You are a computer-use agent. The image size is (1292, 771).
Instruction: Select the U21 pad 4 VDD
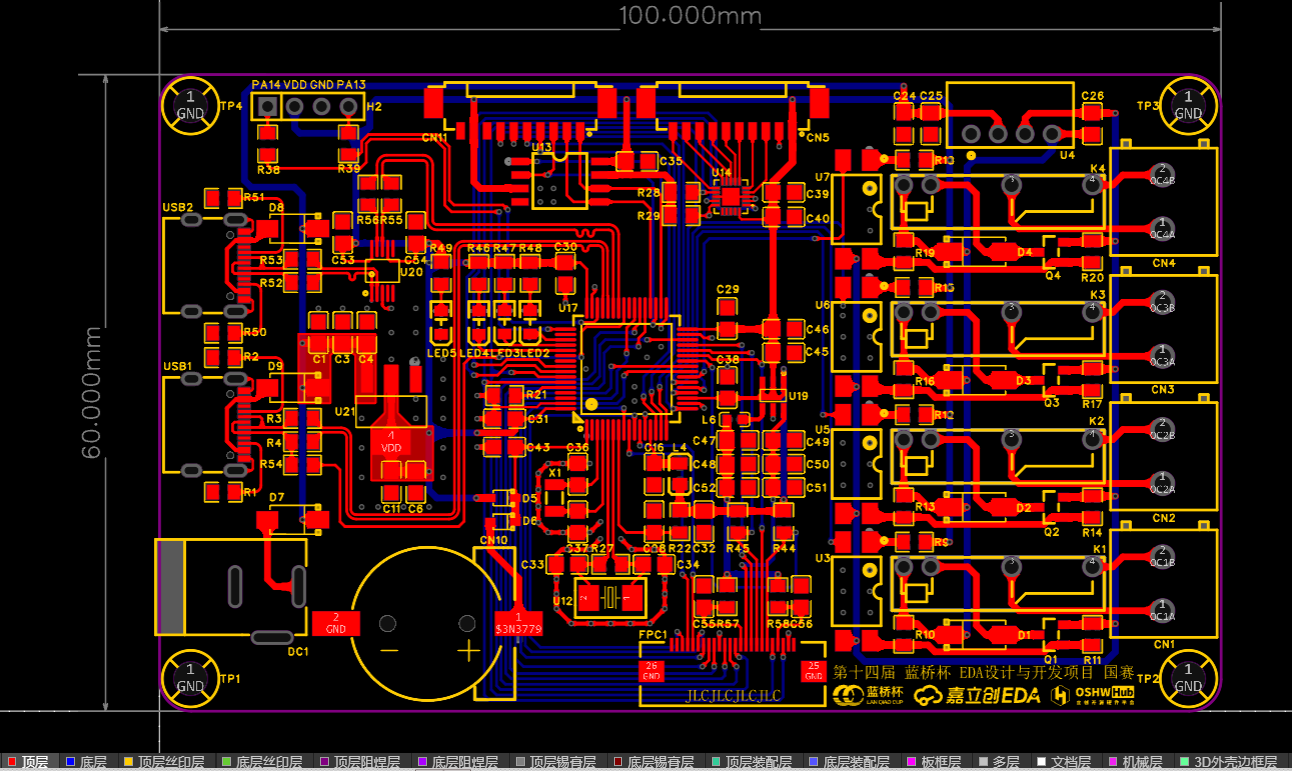coord(391,443)
